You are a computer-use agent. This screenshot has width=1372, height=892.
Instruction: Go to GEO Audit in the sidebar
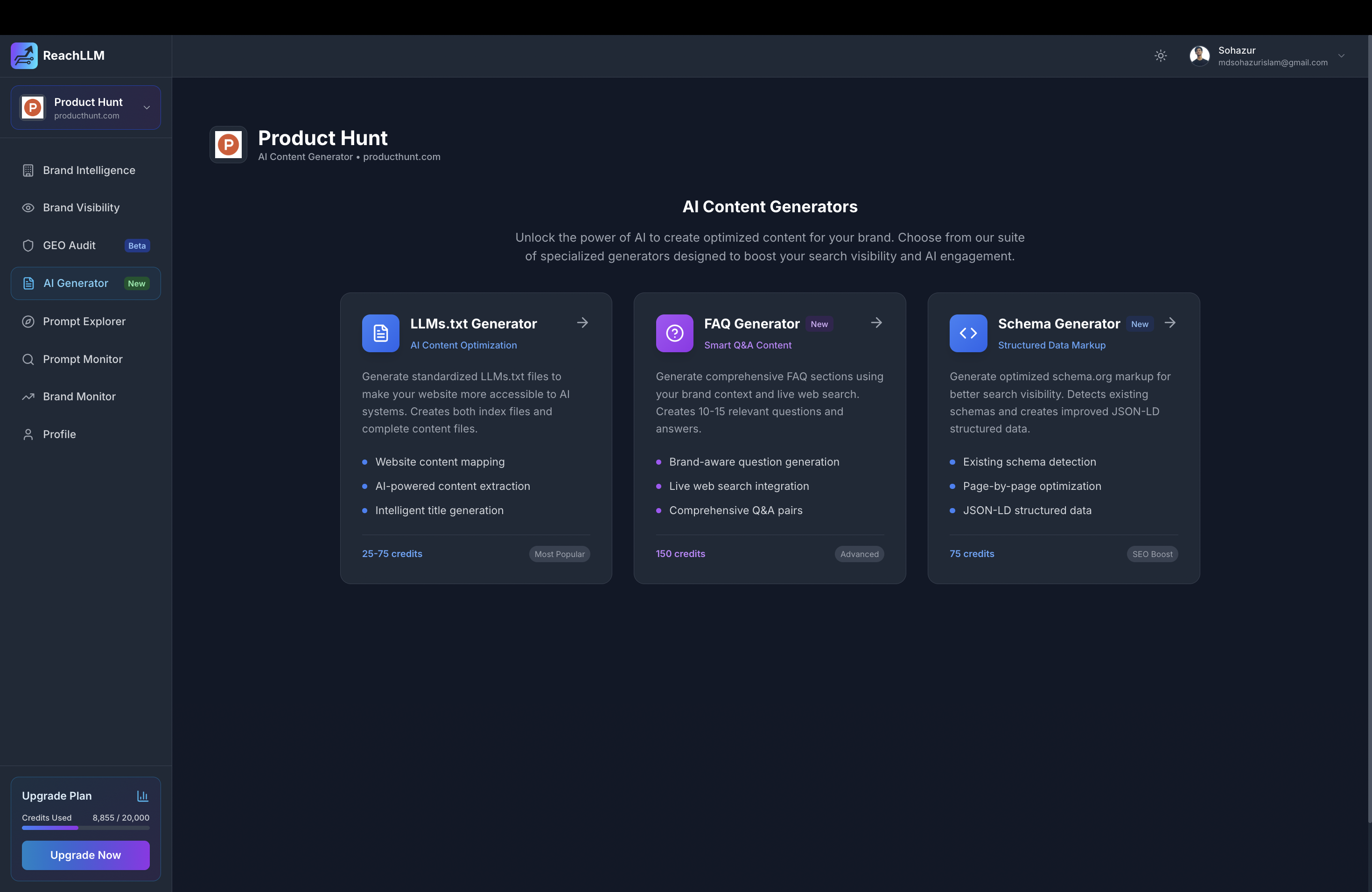point(69,245)
